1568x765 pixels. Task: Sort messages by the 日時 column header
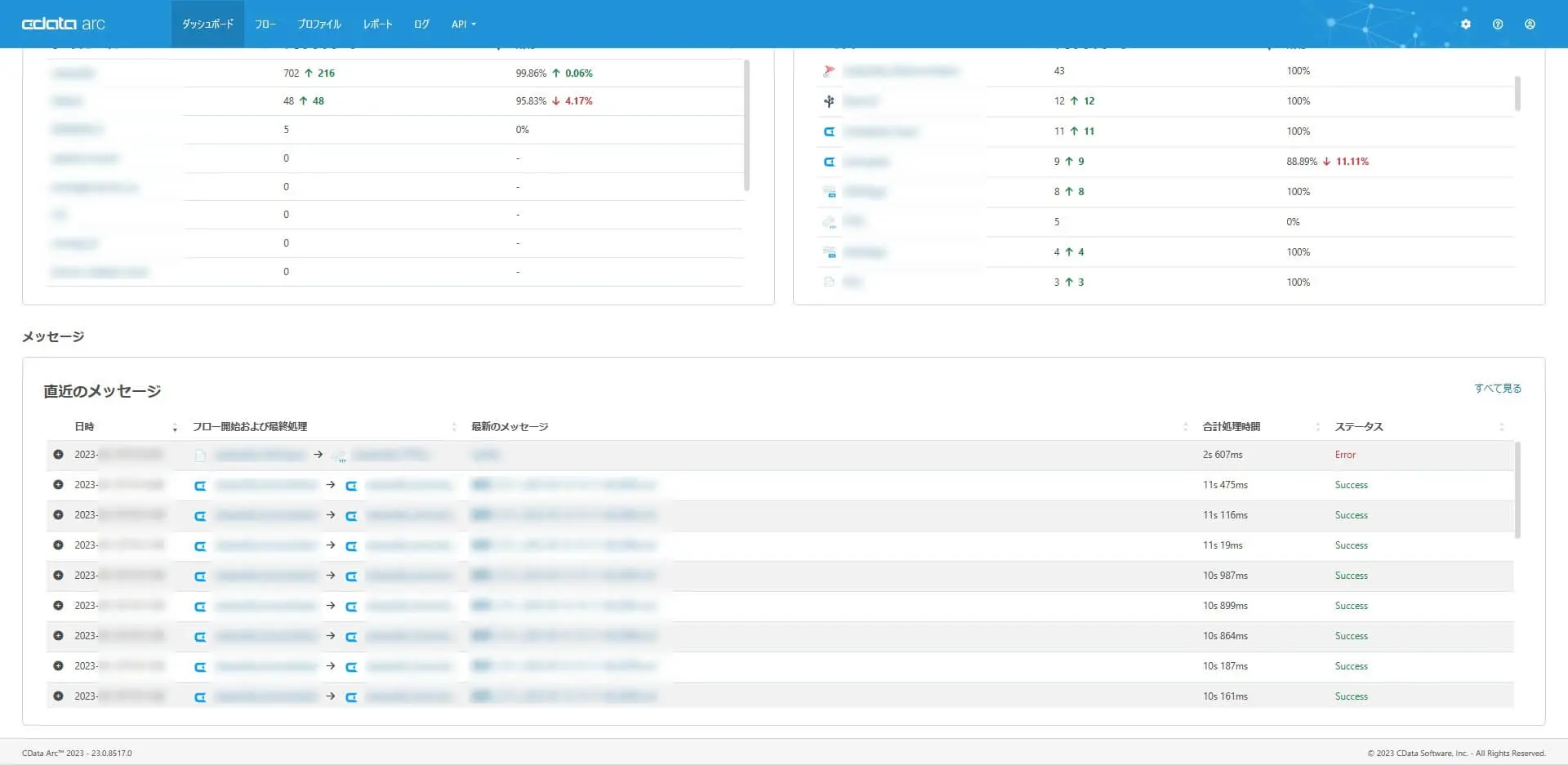coord(84,427)
